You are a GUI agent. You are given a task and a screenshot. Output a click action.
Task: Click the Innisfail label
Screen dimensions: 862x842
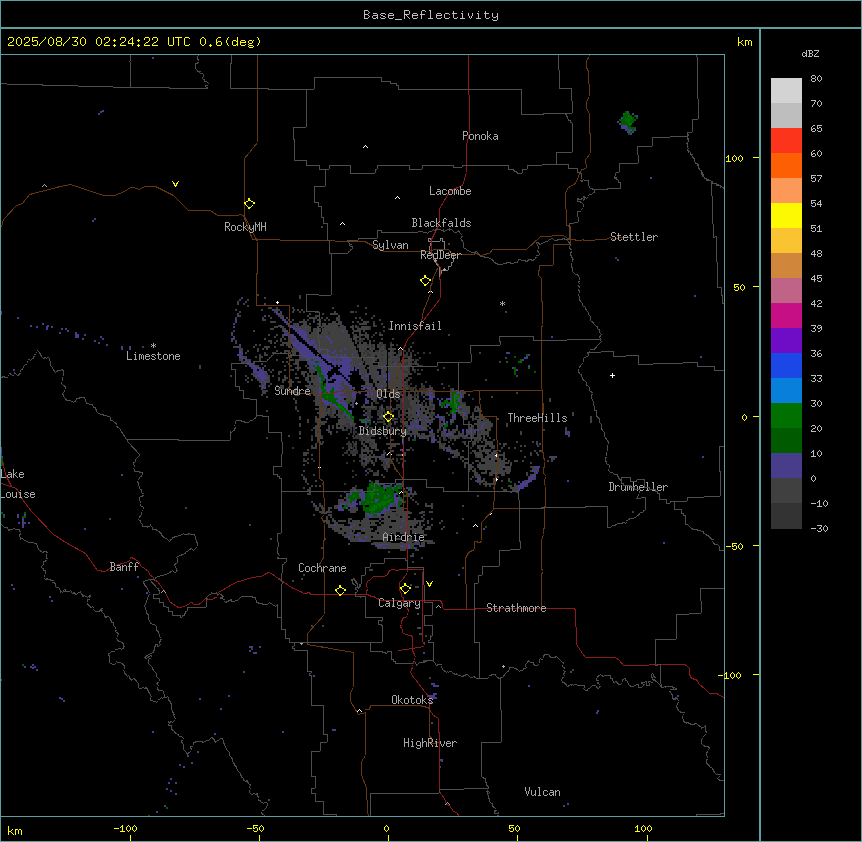point(415,326)
